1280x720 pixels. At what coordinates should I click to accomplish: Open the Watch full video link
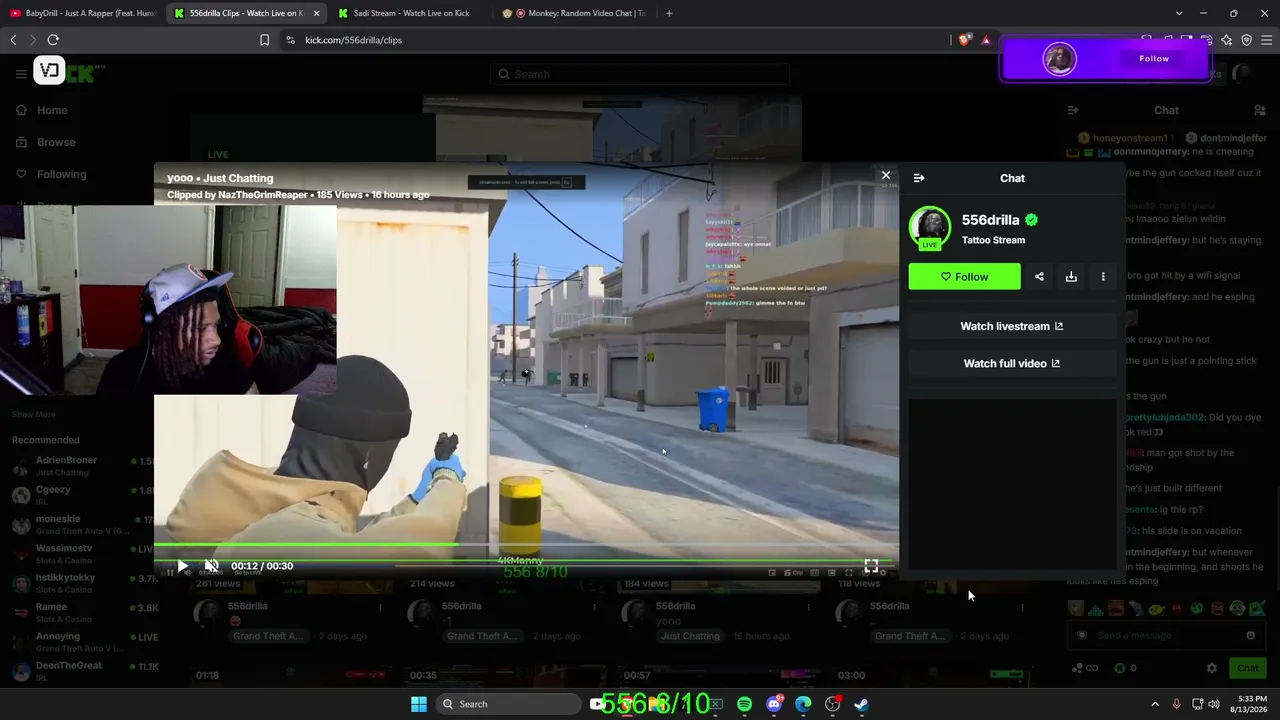(1012, 363)
